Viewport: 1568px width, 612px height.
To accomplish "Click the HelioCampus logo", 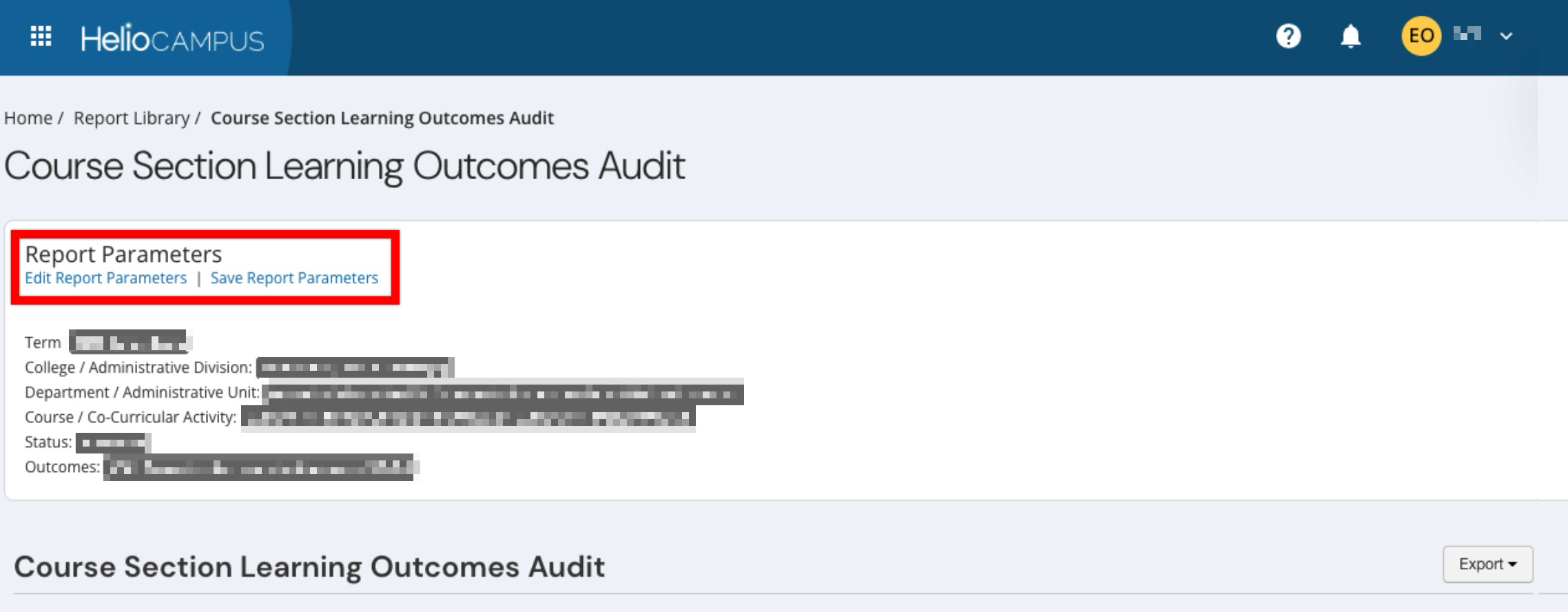I will [172, 39].
